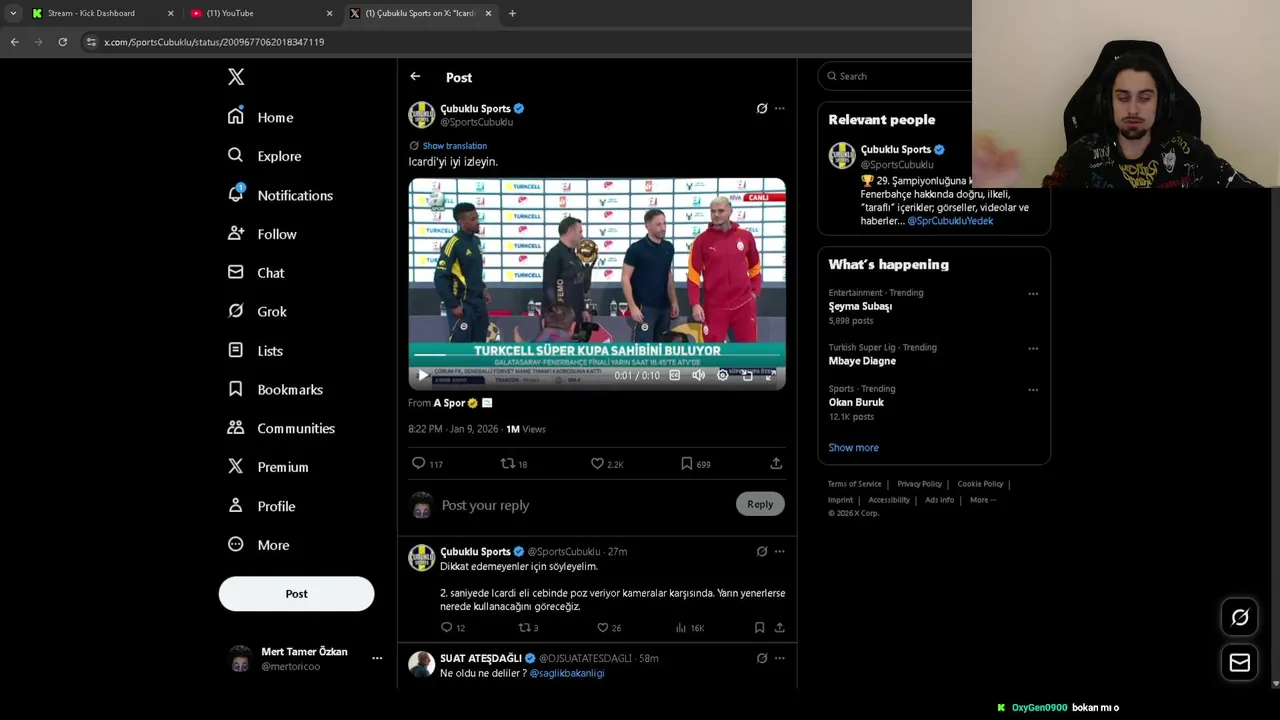Share the 27m Çubuklu Sports reply
The width and height of the screenshot is (1280, 720).
[779, 628]
